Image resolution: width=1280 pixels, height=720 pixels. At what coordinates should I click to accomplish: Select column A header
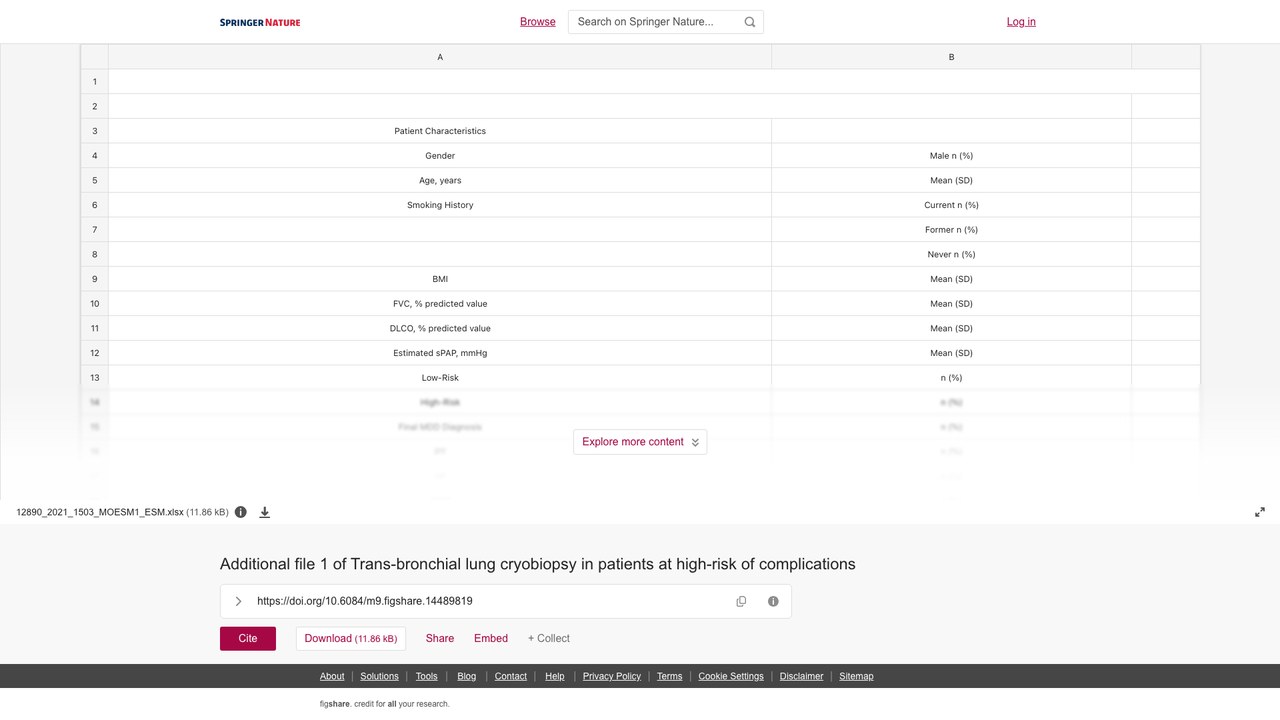(440, 57)
